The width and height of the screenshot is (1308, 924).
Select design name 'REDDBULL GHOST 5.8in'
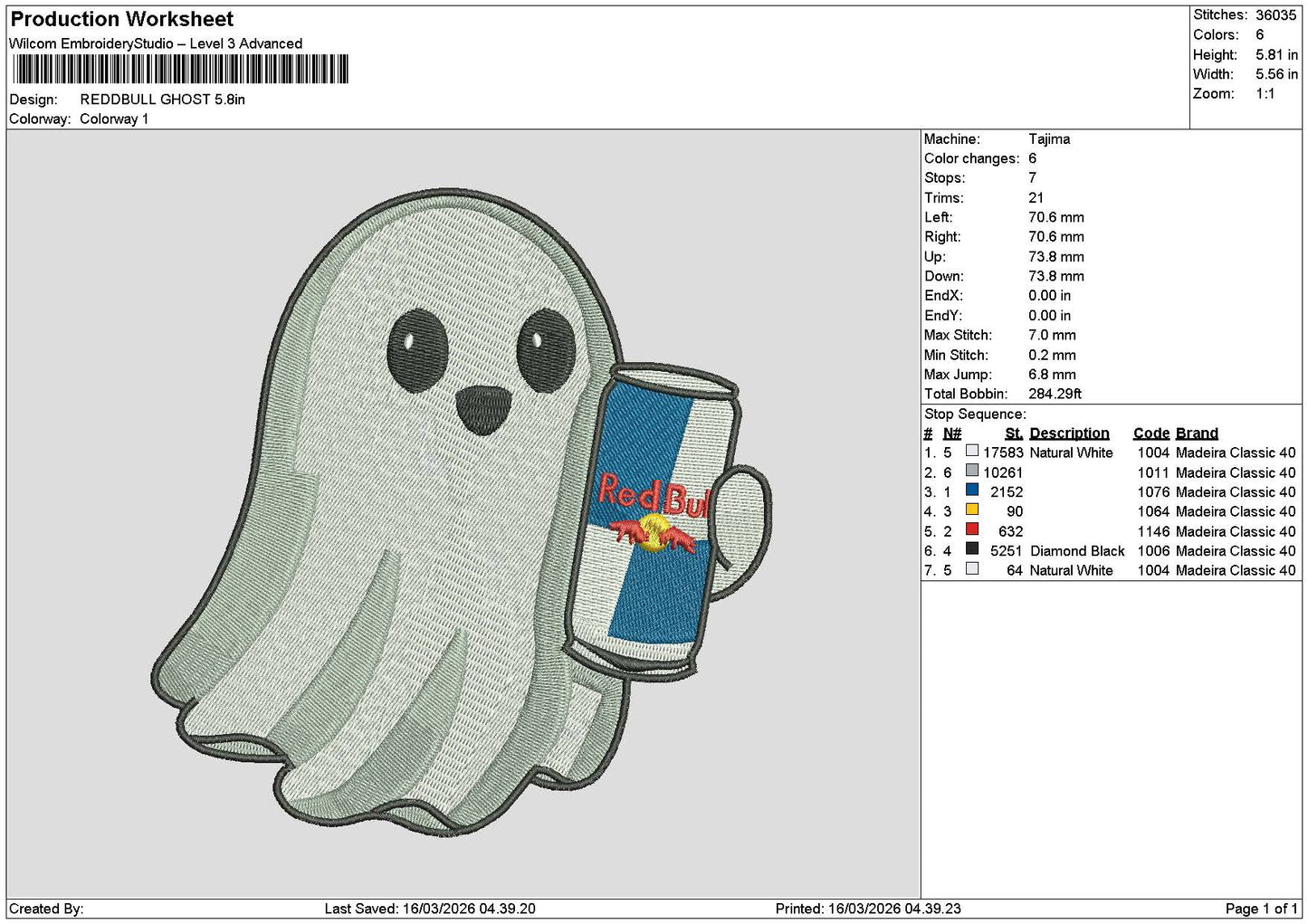pos(163,100)
